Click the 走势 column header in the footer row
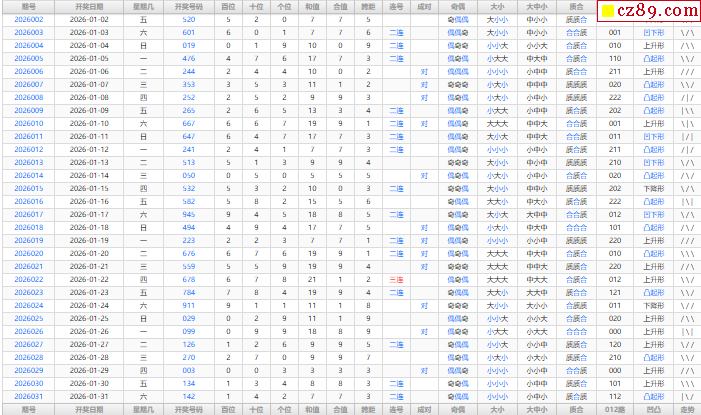The height and width of the screenshot is (415, 701). tap(687, 409)
